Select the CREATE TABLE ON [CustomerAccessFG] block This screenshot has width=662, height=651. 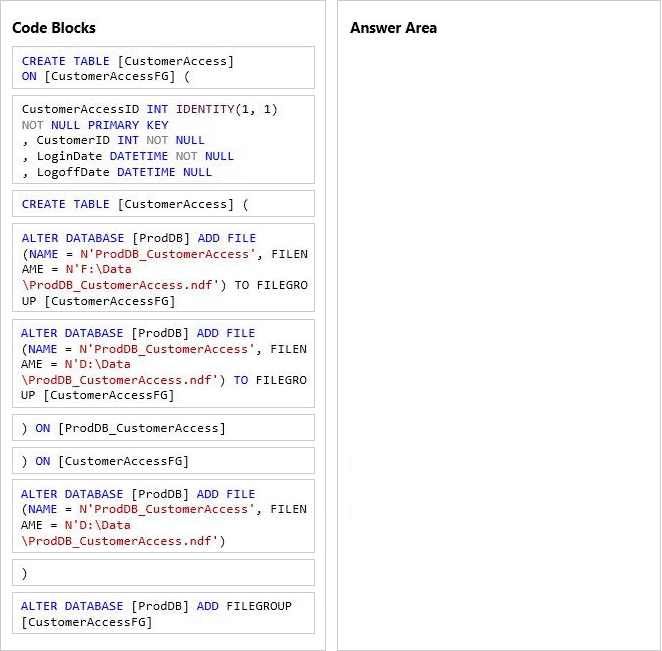click(x=163, y=68)
